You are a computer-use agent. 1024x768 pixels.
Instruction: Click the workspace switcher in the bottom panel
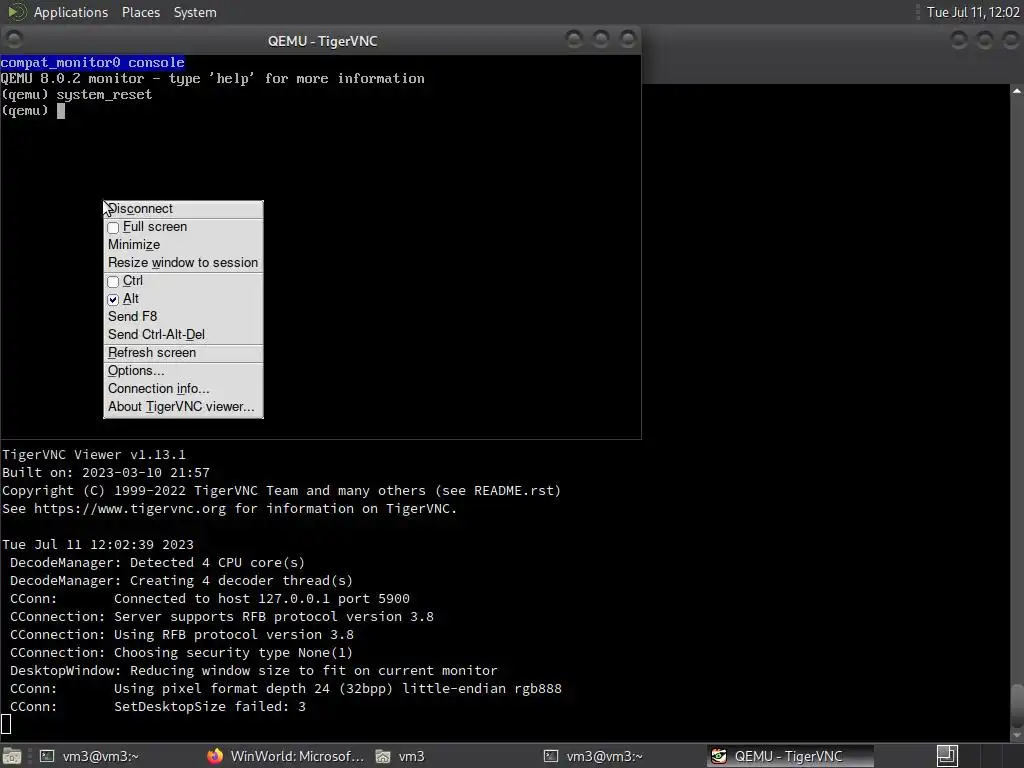pyautogui.click(x=947, y=756)
